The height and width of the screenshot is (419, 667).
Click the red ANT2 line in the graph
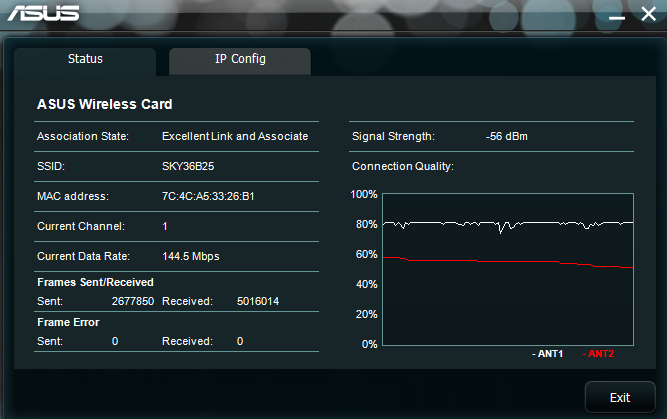tap(510, 261)
